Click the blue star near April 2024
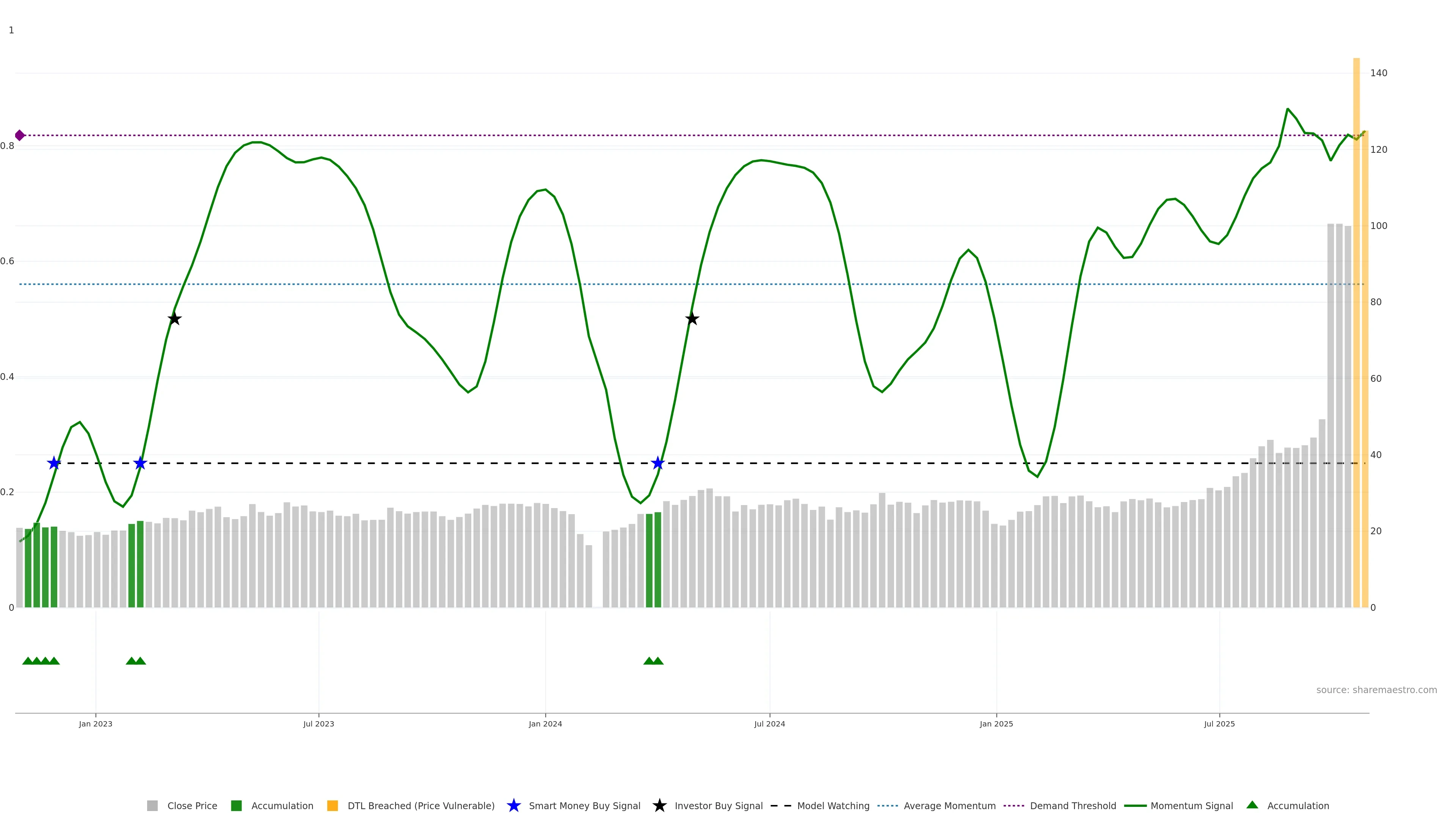This screenshot has height=819, width=1456. (657, 463)
